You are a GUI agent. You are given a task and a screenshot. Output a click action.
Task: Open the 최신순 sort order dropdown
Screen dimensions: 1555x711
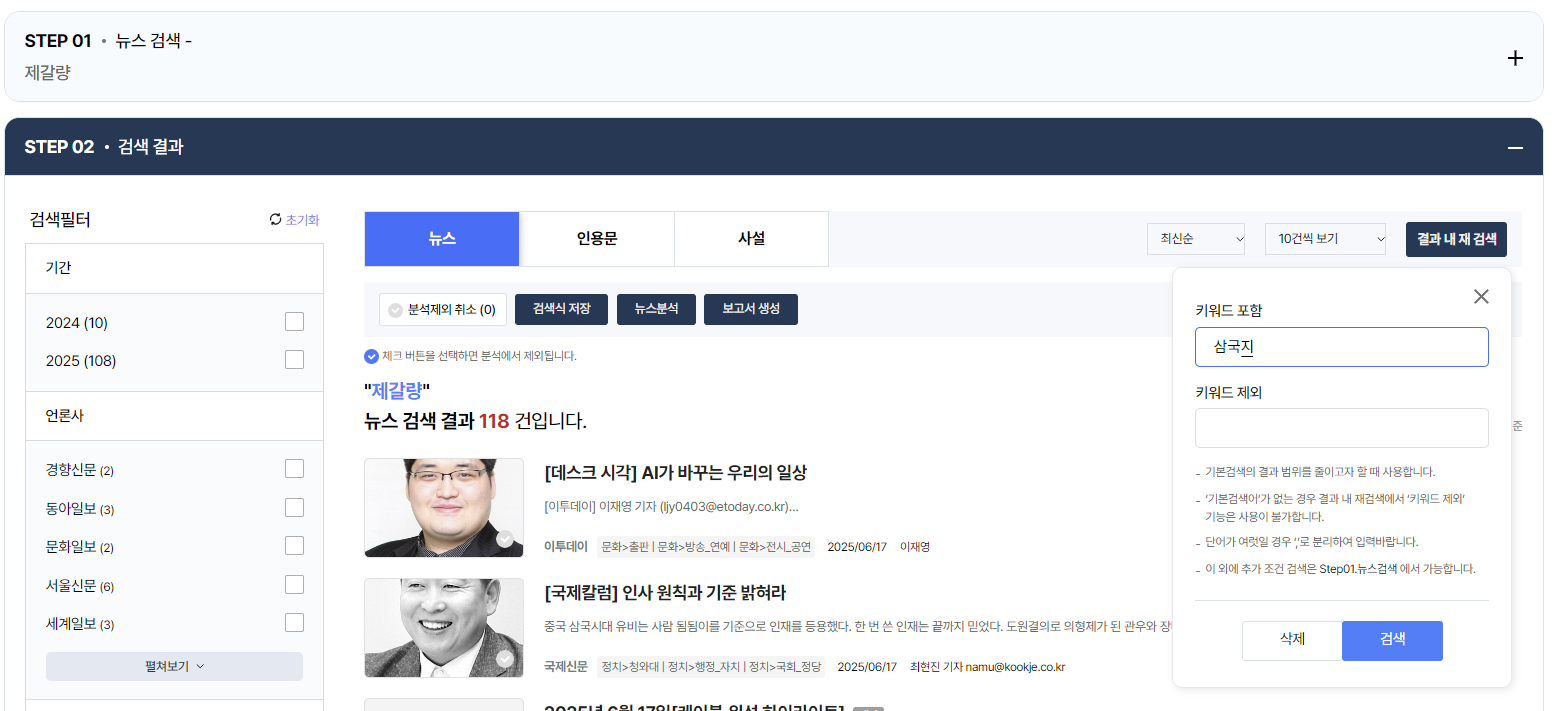click(x=1195, y=239)
